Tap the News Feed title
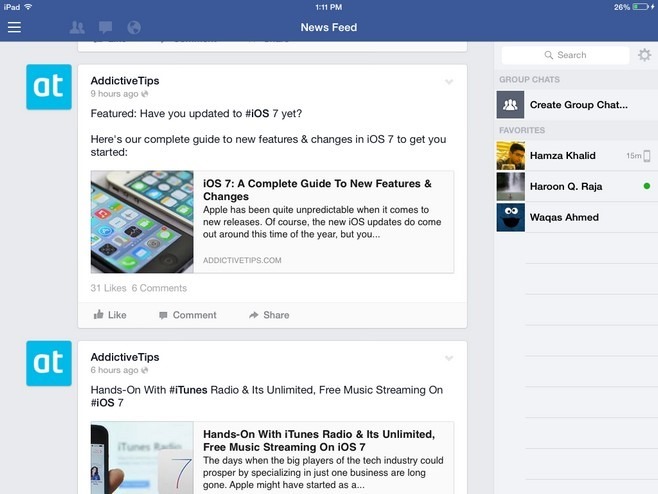The height and width of the screenshot is (494, 658). click(329, 27)
